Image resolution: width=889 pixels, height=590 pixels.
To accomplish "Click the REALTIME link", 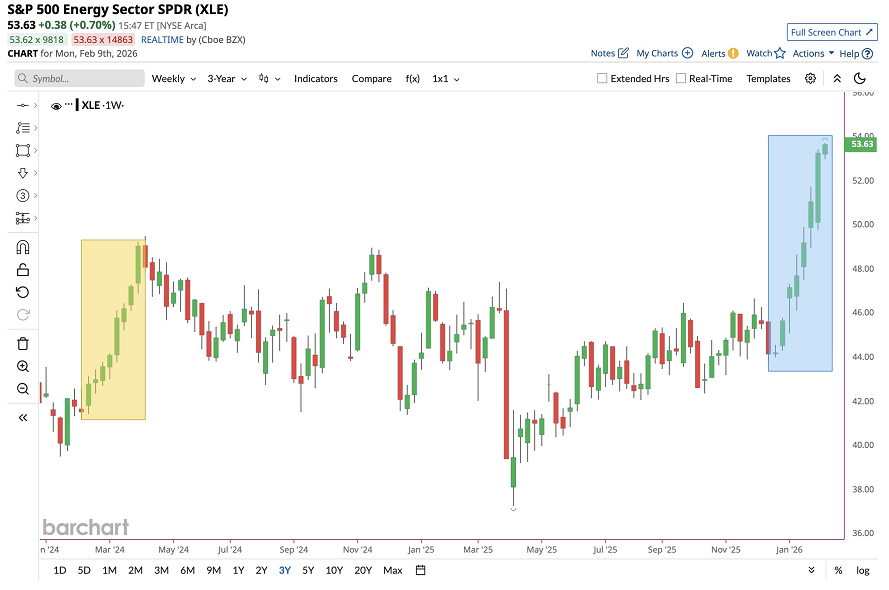I will click(x=162, y=40).
